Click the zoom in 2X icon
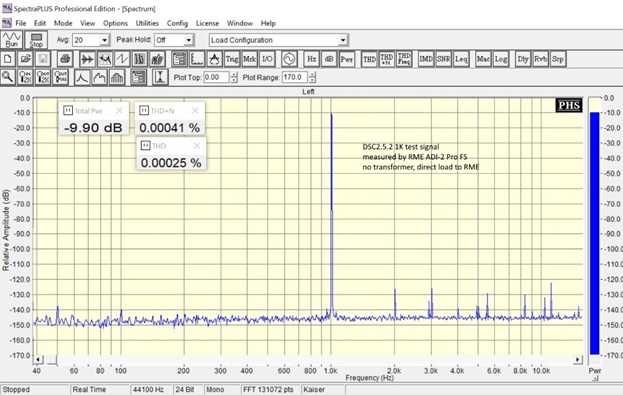This screenshot has height=395, width=623. [x=25, y=77]
